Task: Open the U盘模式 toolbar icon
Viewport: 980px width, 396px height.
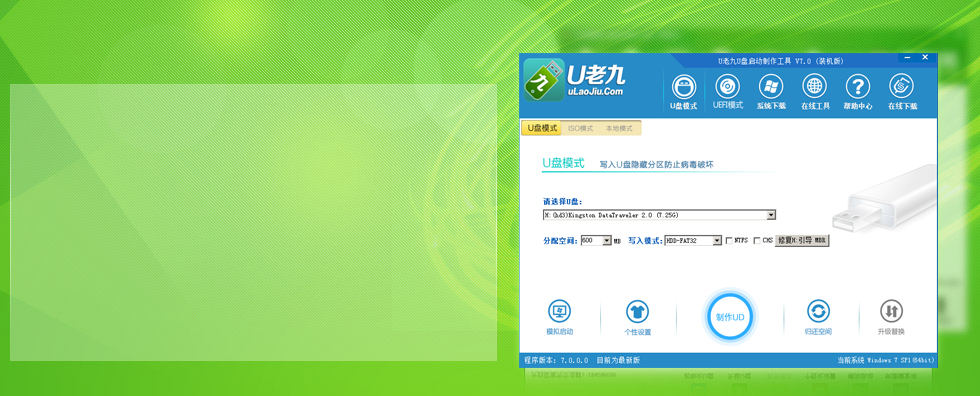Action: [x=684, y=87]
